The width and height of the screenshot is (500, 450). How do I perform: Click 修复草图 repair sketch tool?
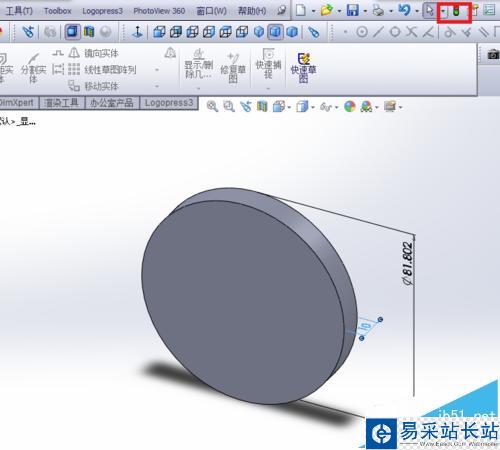[233, 68]
